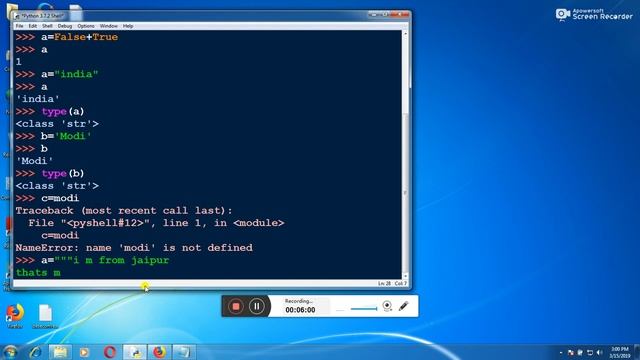Image resolution: width=640 pixels, height=360 pixels.
Task: Click the NameError message line
Action: point(134,248)
